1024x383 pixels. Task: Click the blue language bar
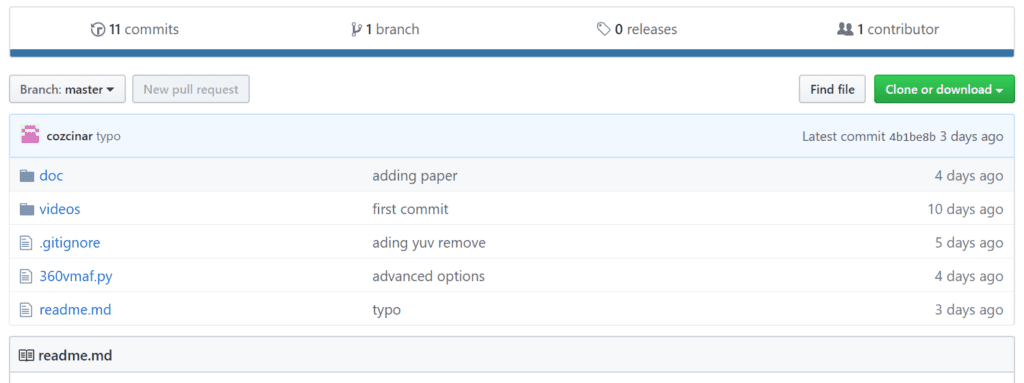(512, 53)
